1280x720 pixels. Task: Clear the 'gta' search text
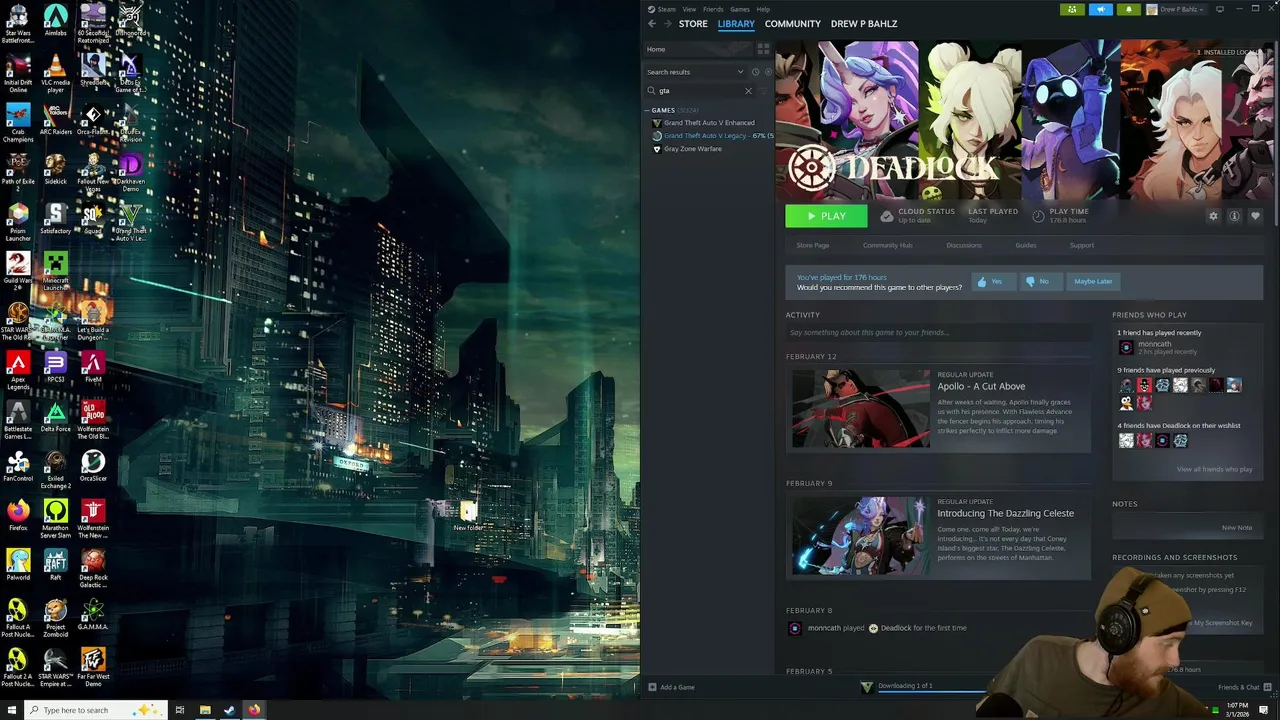(x=748, y=91)
